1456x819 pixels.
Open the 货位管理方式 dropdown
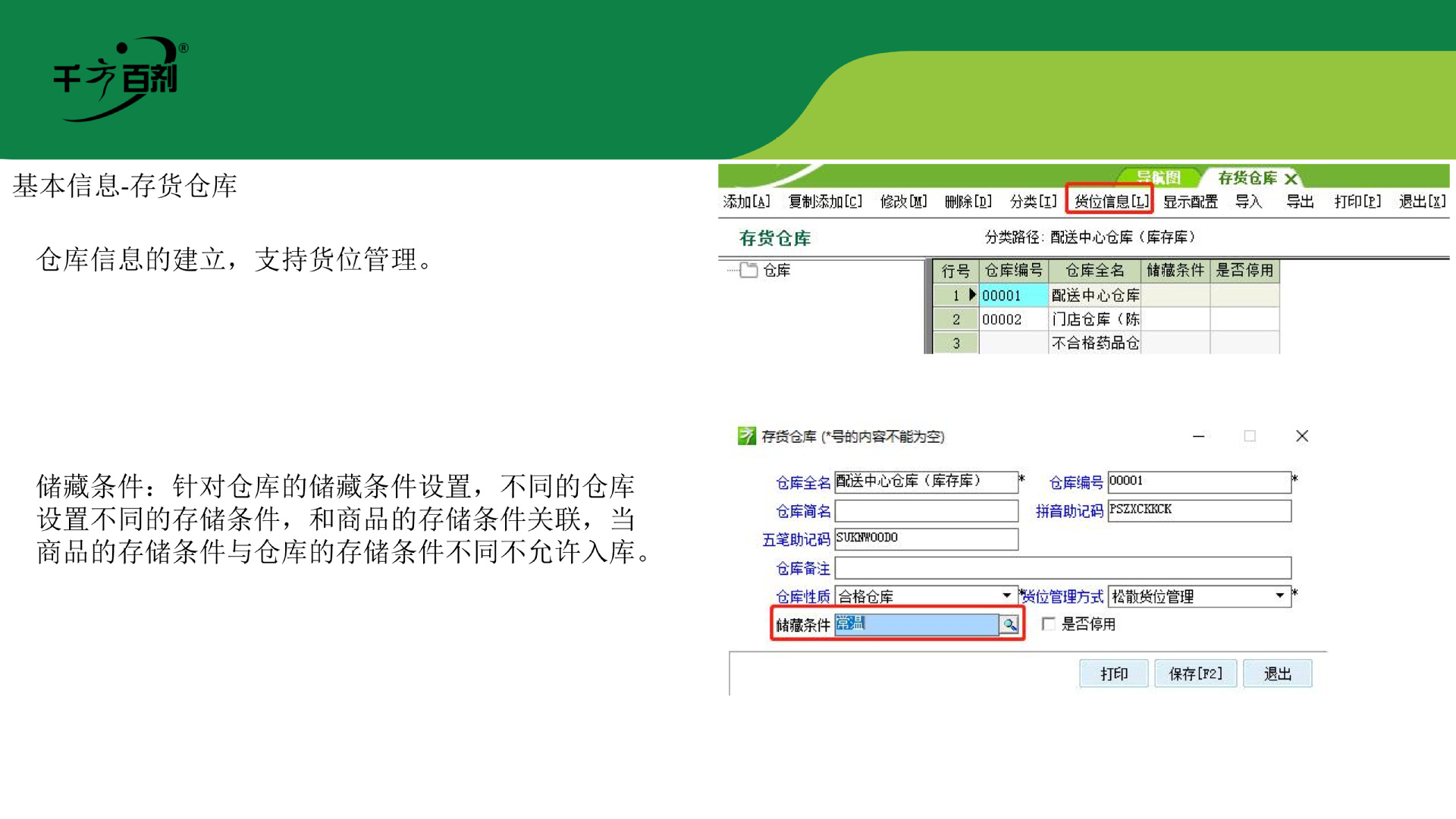[x=1280, y=596]
